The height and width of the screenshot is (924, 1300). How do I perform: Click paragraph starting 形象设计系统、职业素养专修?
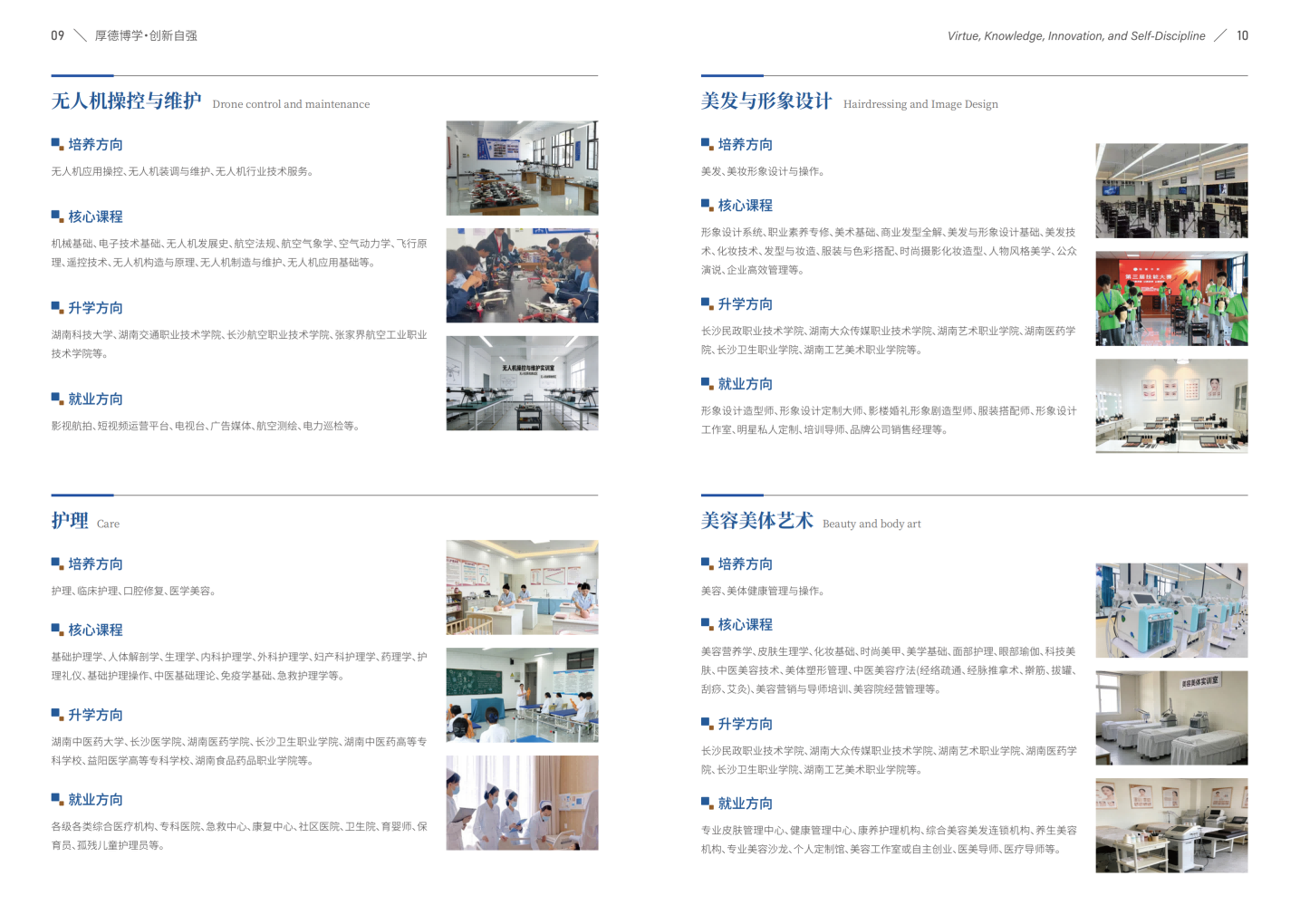pos(889,251)
